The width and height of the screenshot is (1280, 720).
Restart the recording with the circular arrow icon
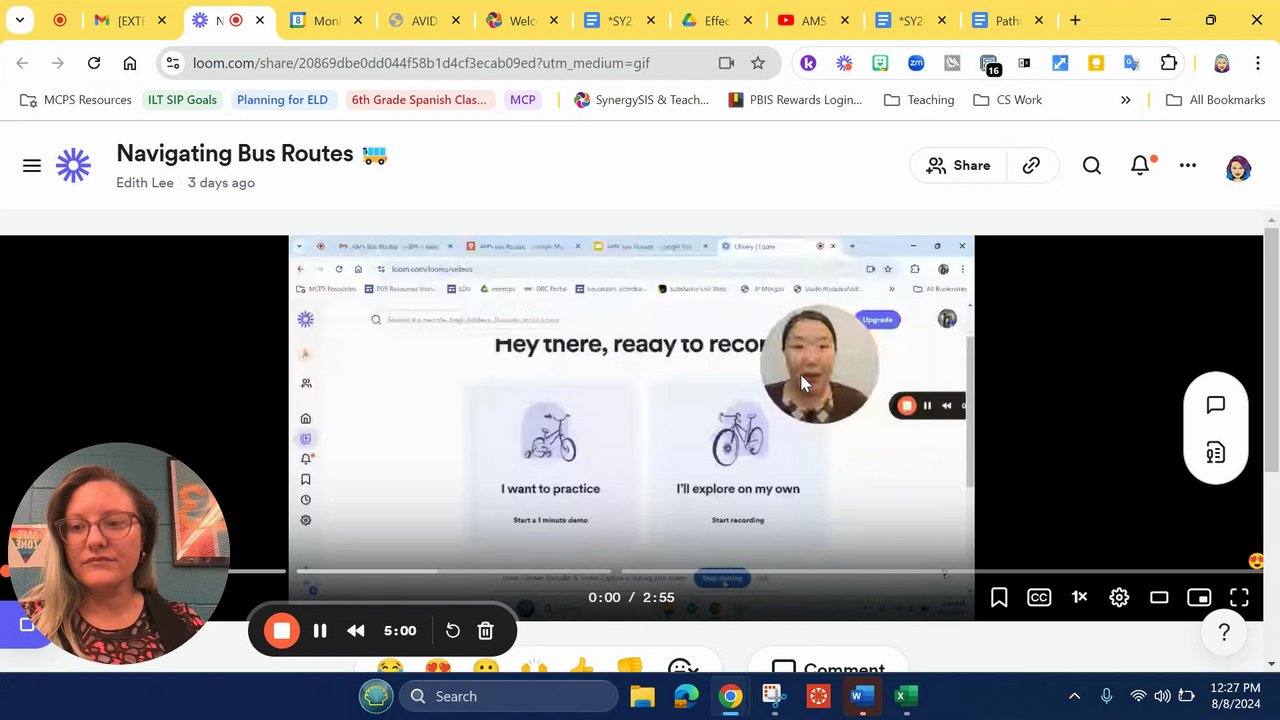(x=453, y=631)
